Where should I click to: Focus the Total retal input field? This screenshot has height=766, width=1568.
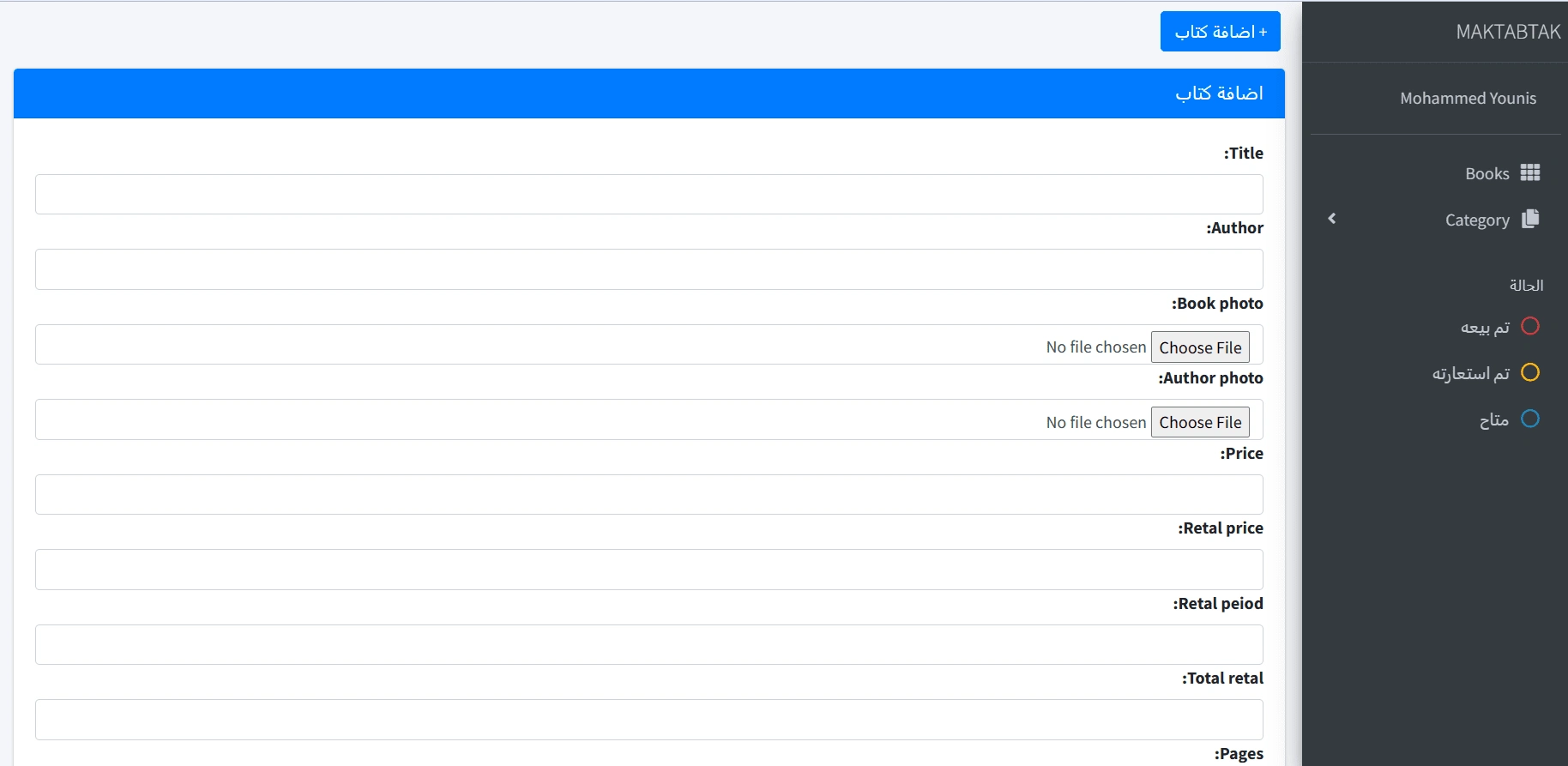649,720
